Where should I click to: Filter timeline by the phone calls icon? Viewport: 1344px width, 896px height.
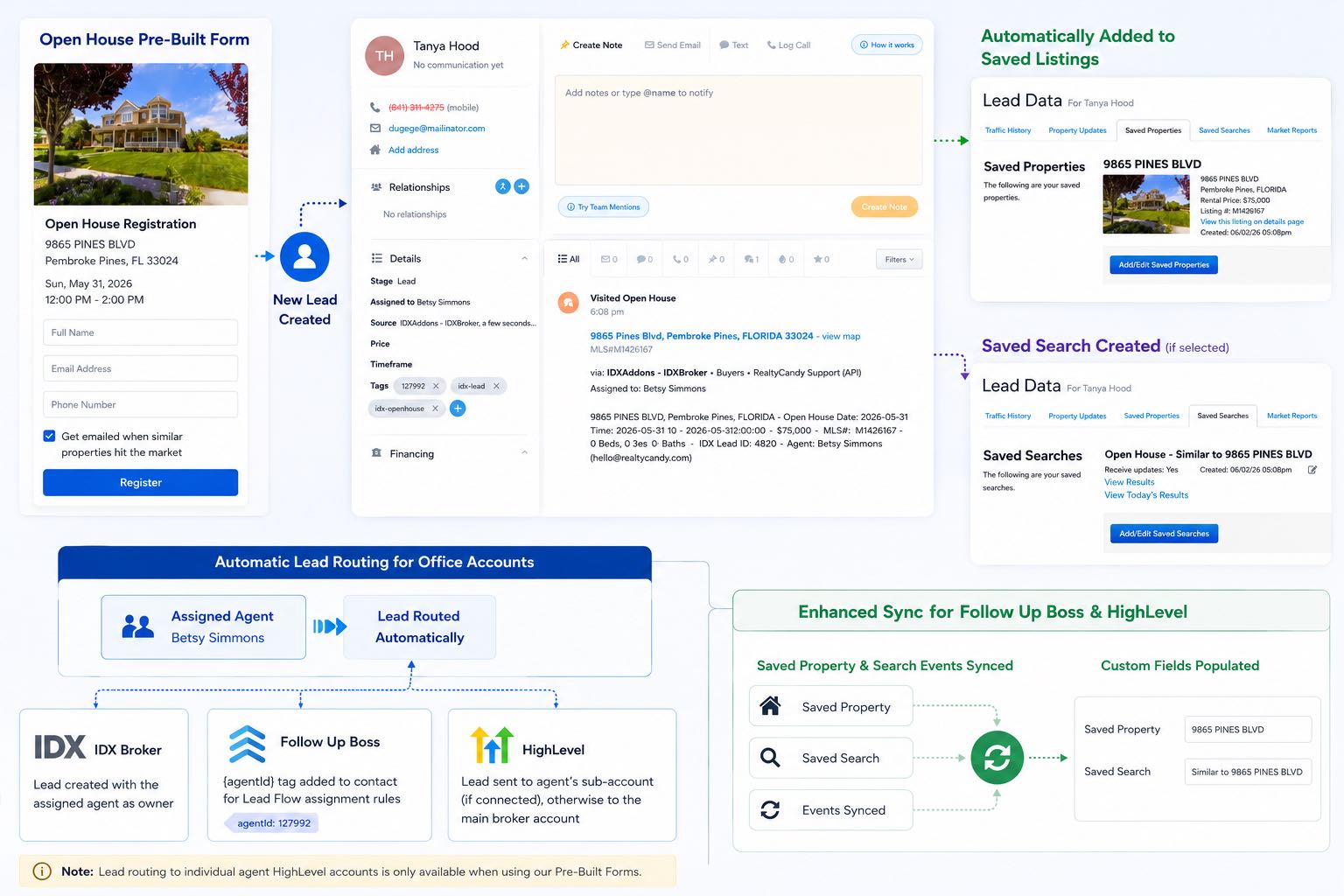[681, 259]
